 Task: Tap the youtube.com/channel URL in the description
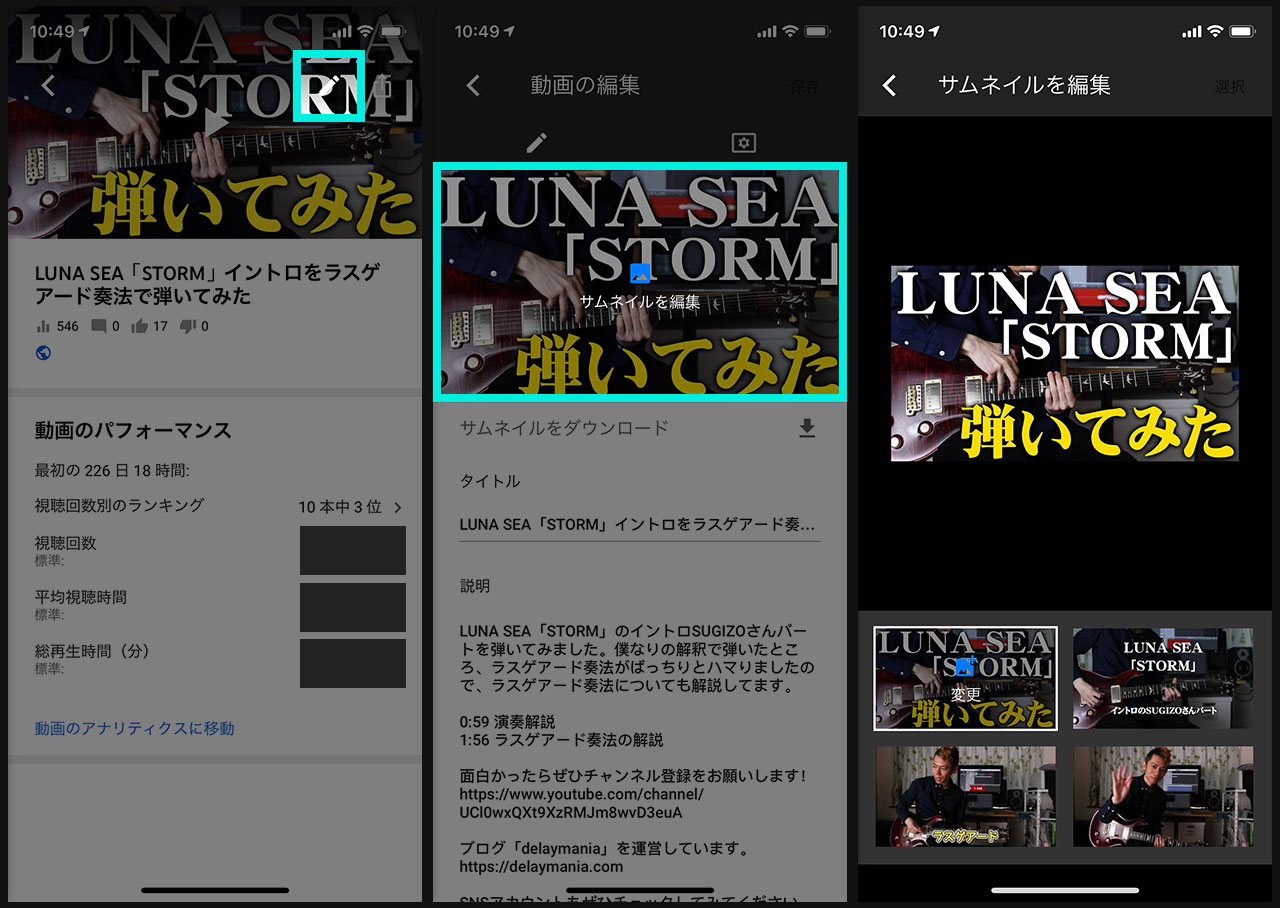pos(582,804)
